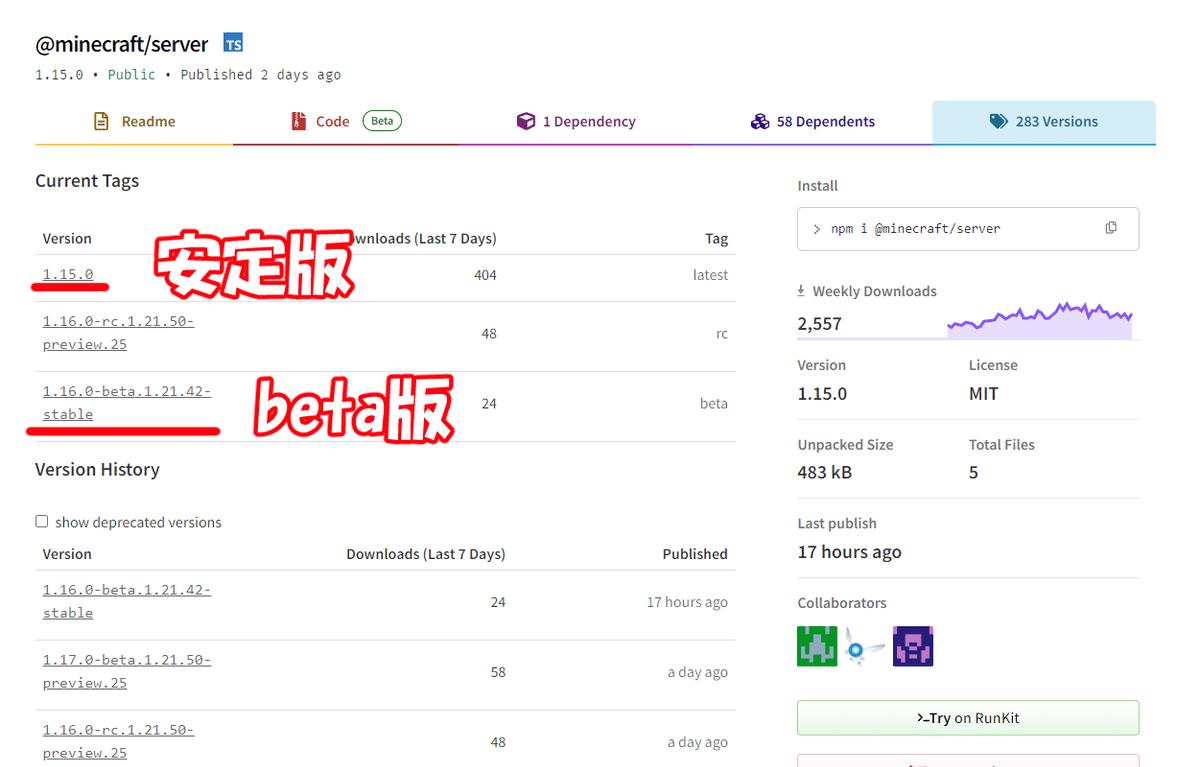The width and height of the screenshot is (1200, 767).
Task: Toggle show deprecated versions checkbox
Action: coord(42,521)
